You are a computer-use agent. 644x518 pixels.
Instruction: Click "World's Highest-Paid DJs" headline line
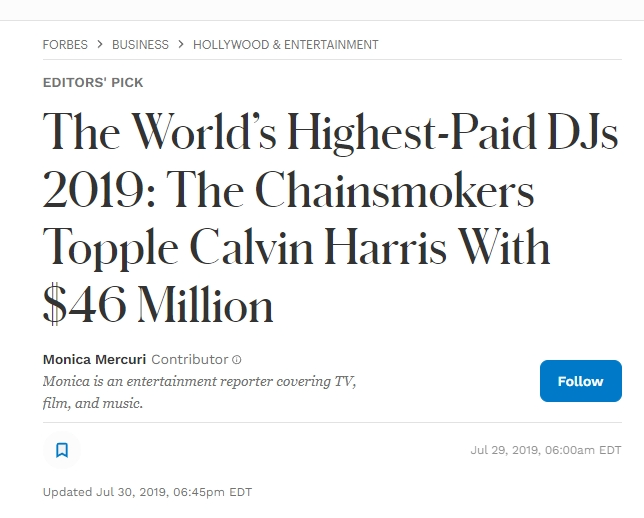(x=374, y=132)
